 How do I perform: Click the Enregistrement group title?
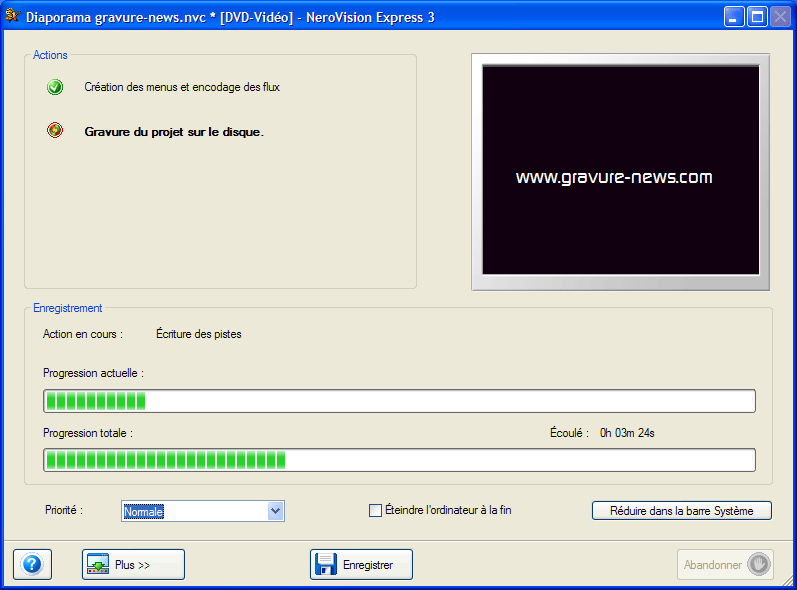click(x=68, y=308)
